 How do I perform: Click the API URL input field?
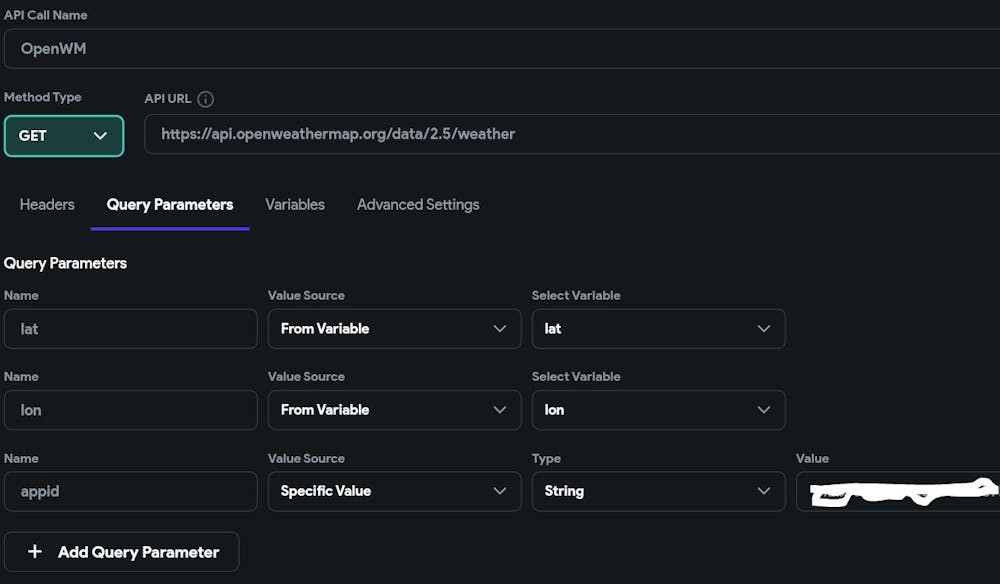(570, 134)
